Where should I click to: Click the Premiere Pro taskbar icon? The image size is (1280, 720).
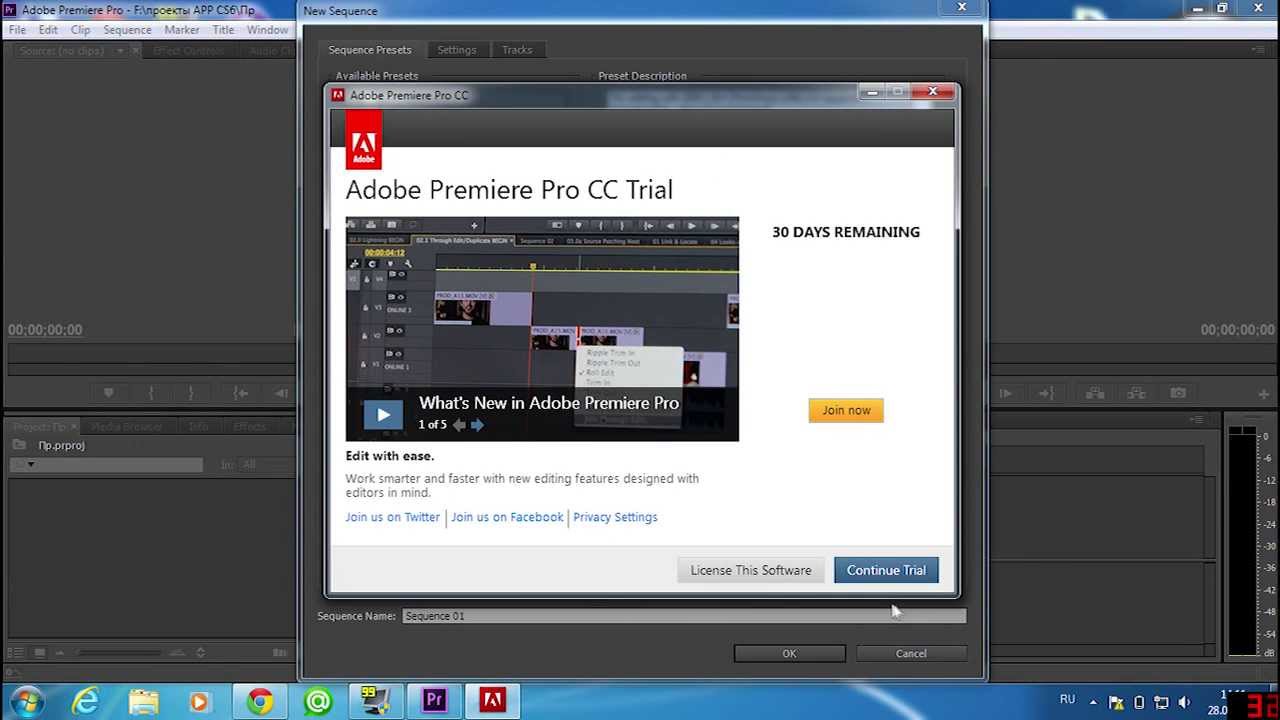pyautogui.click(x=434, y=702)
